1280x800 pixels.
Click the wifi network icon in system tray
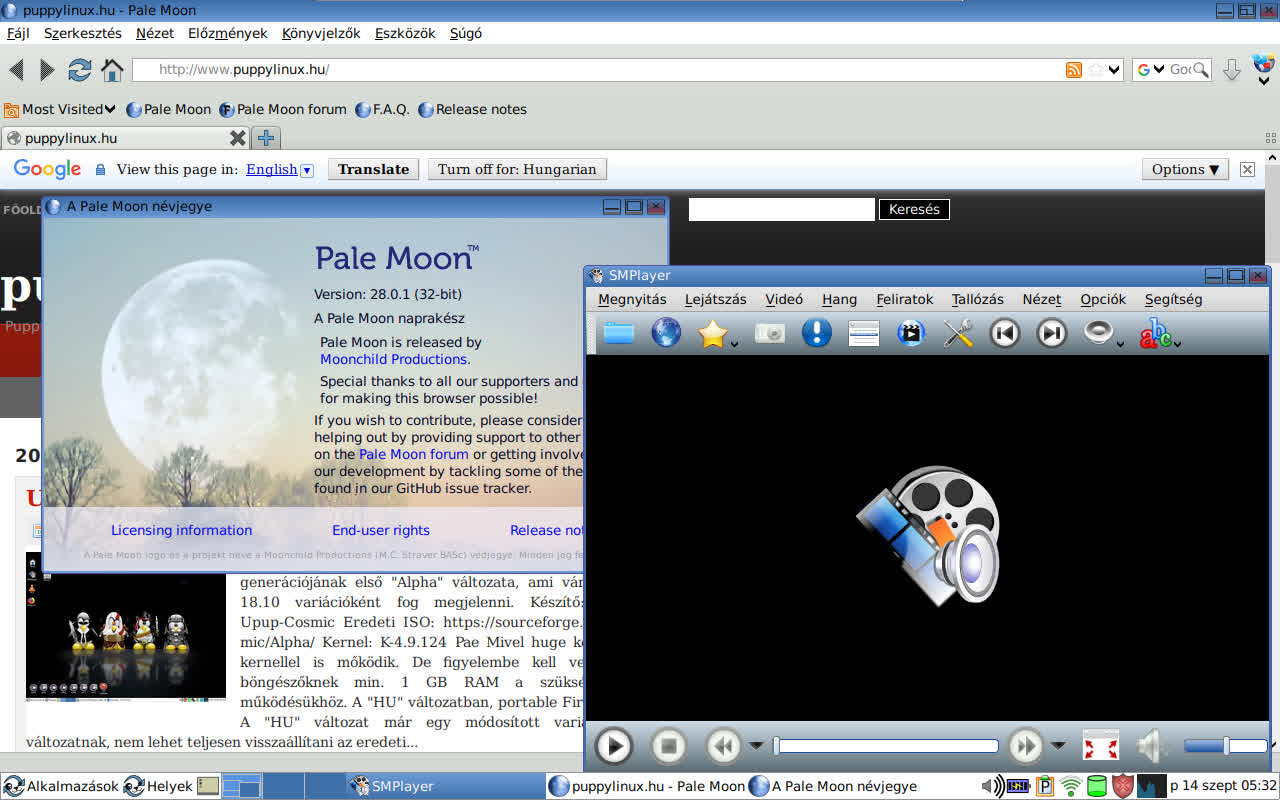[x=1071, y=786]
